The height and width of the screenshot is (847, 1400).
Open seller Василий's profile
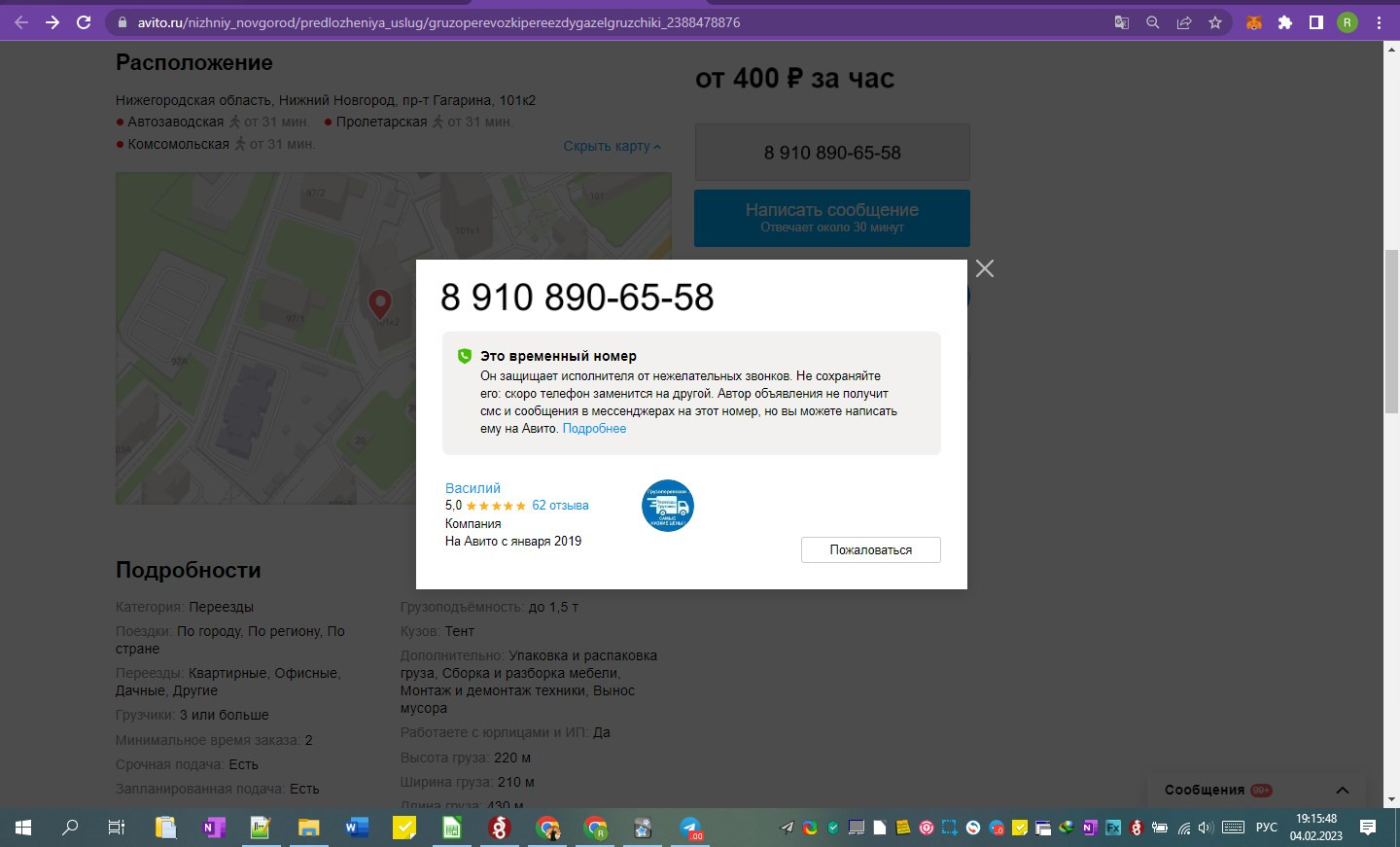click(472, 488)
